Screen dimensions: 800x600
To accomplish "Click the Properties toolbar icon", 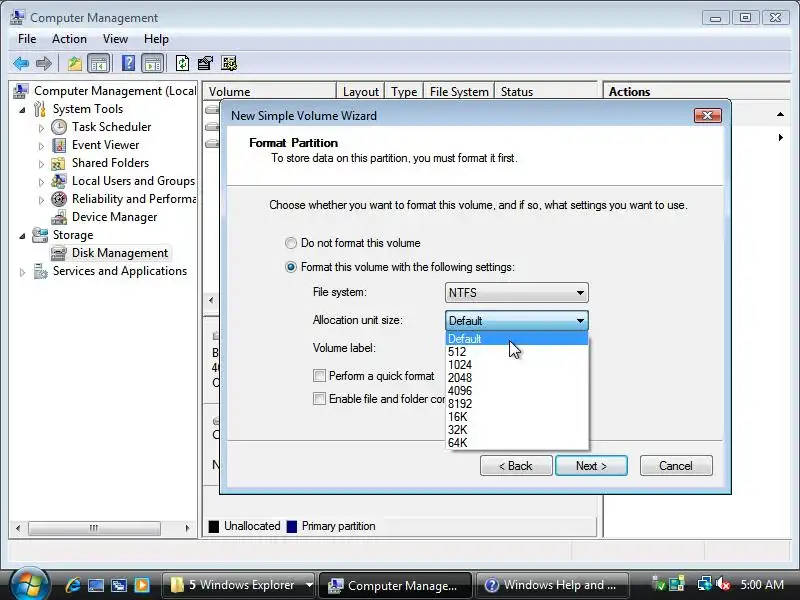I will click(x=205, y=63).
